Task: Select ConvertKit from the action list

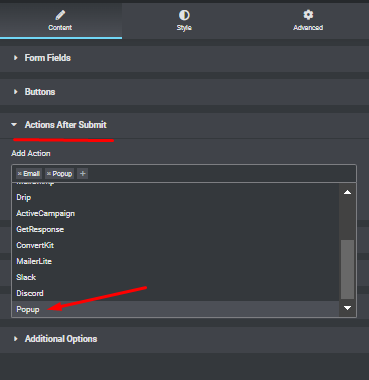Action: point(176,245)
